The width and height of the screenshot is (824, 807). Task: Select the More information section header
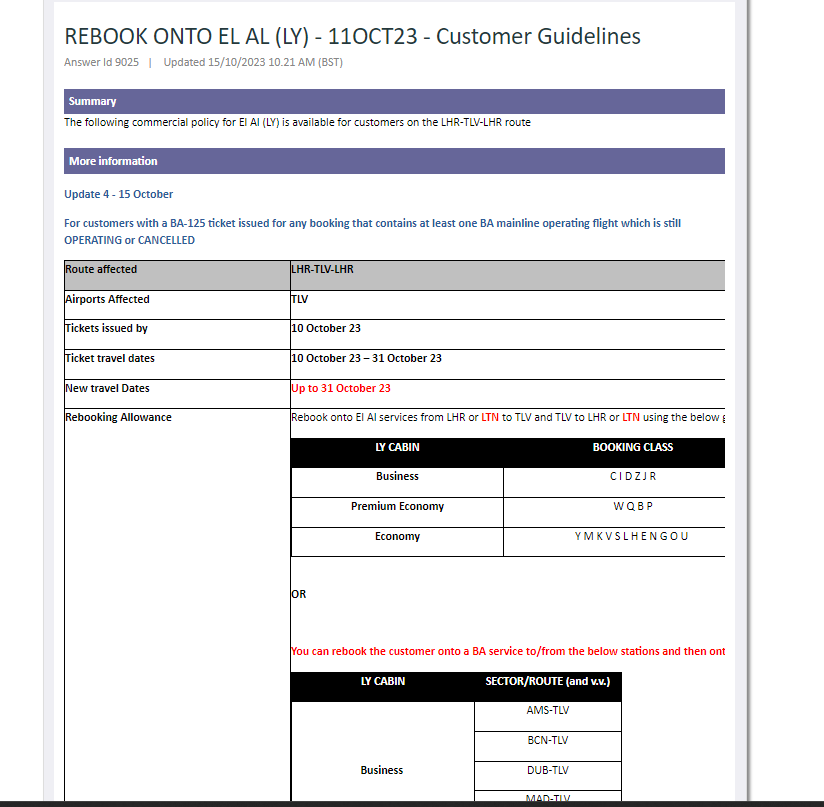point(113,161)
